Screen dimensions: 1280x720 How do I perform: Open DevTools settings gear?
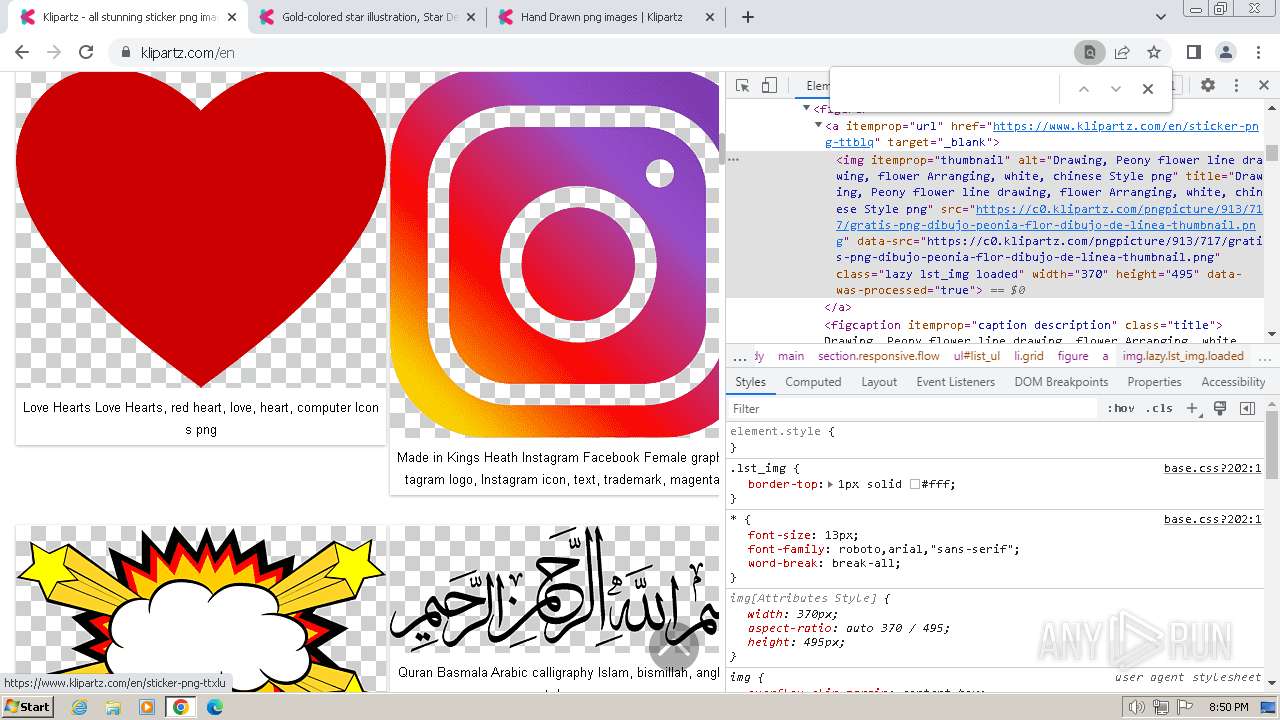pyautogui.click(x=1208, y=86)
